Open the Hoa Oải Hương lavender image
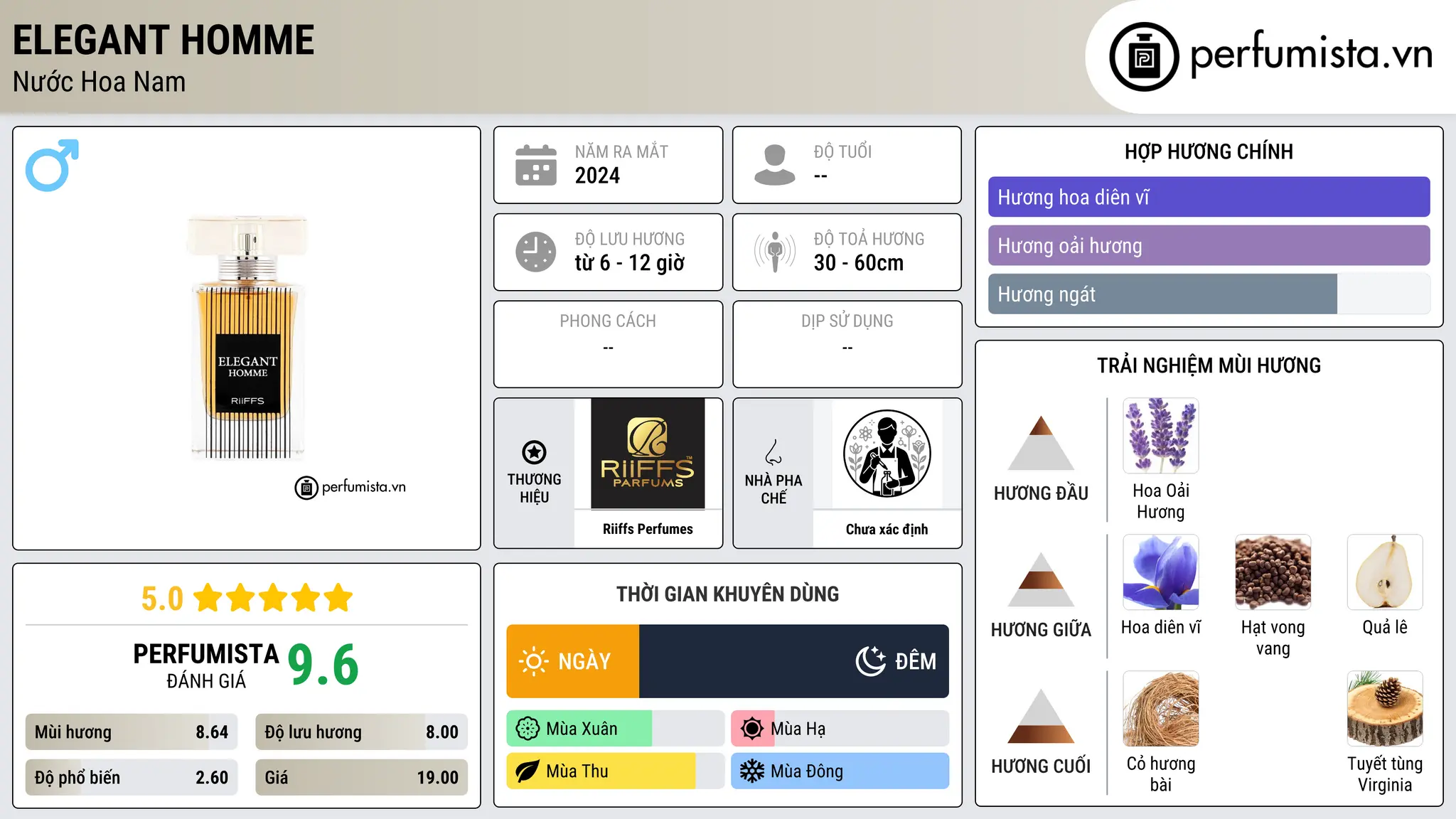The height and width of the screenshot is (819, 1456). click(x=1161, y=436)
